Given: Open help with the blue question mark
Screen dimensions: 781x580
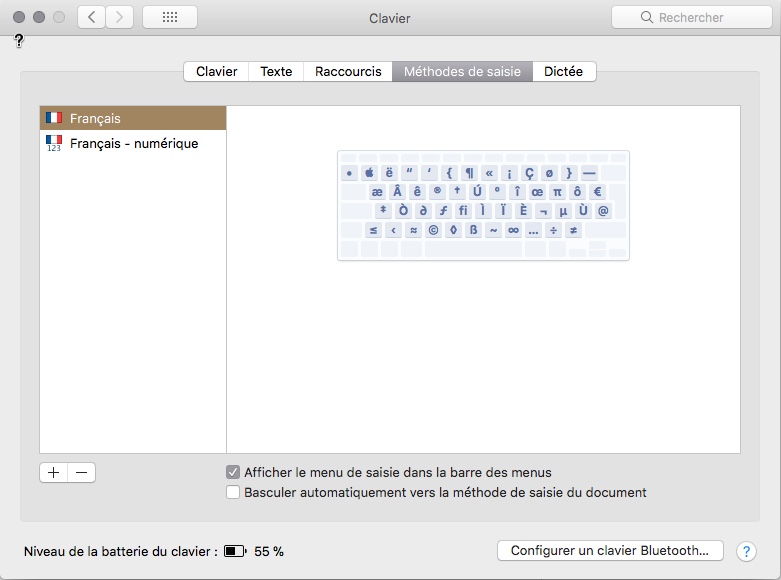Looking at the screenshot, I should click(x=746, y=551).
